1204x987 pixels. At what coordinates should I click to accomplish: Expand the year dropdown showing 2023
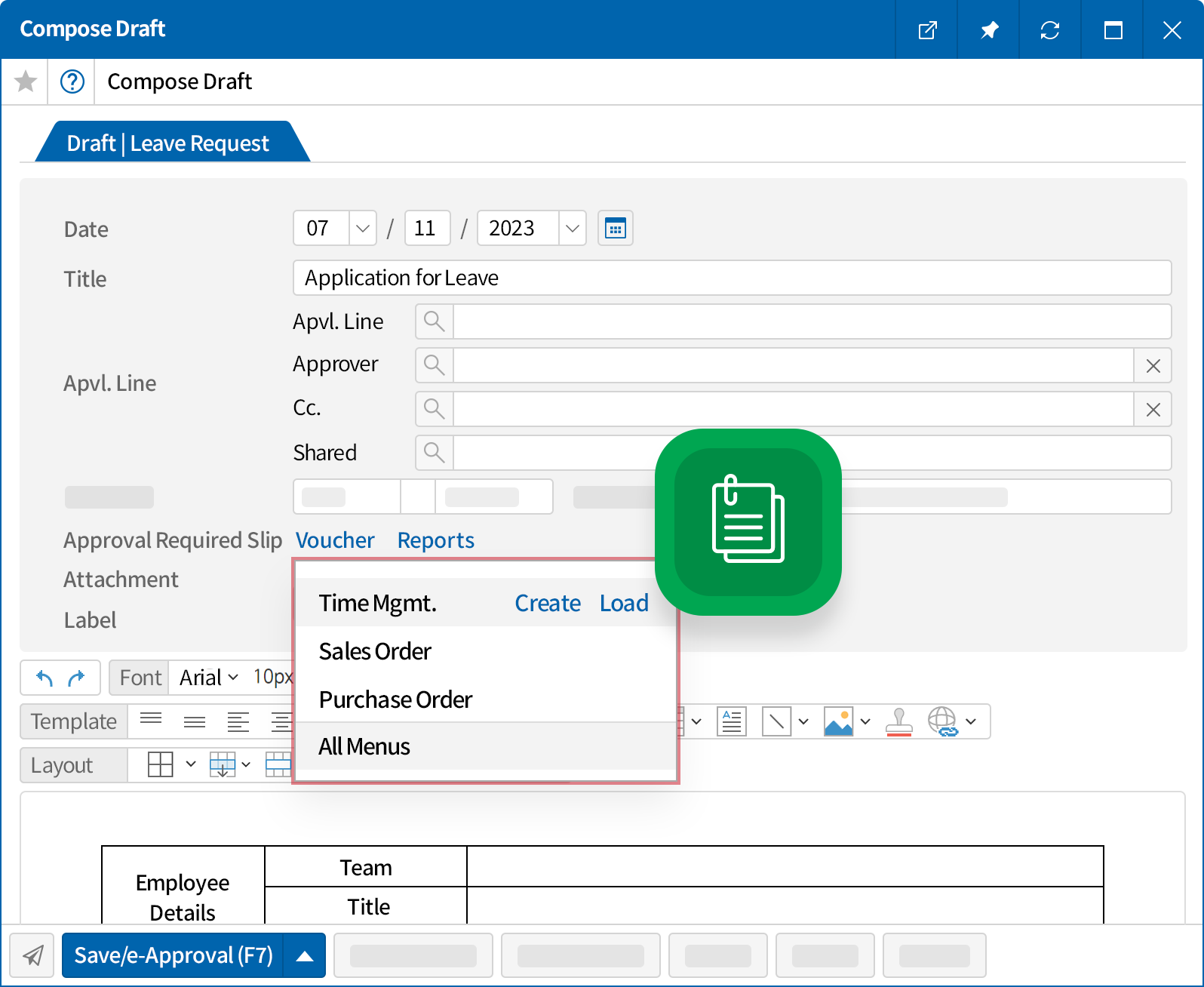(x=572, y=229)
